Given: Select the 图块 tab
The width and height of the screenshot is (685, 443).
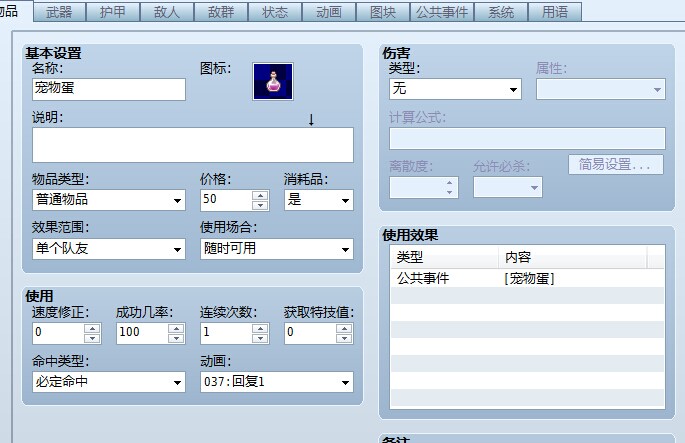Looking at the screenshot, I should (x=383, y=12).
